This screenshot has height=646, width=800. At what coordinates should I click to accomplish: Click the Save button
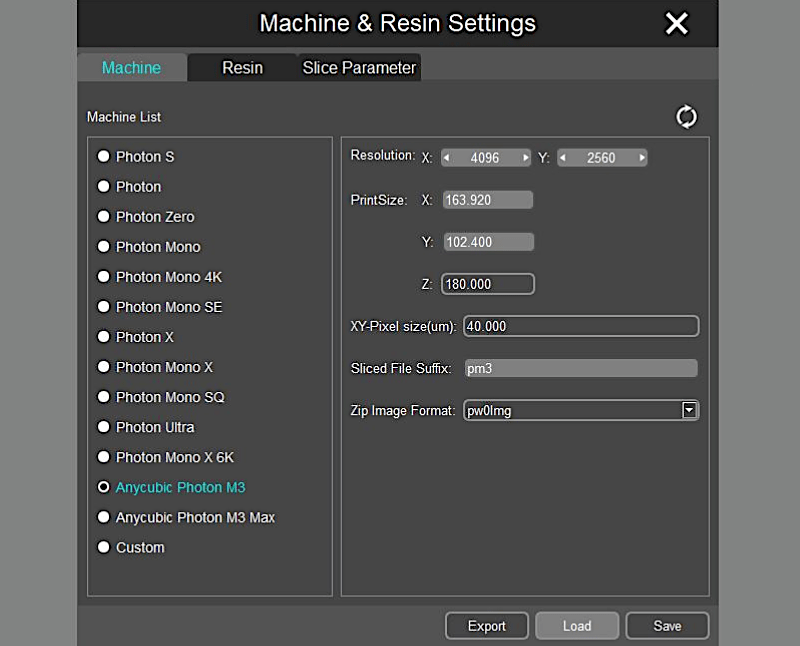(667, 626)
